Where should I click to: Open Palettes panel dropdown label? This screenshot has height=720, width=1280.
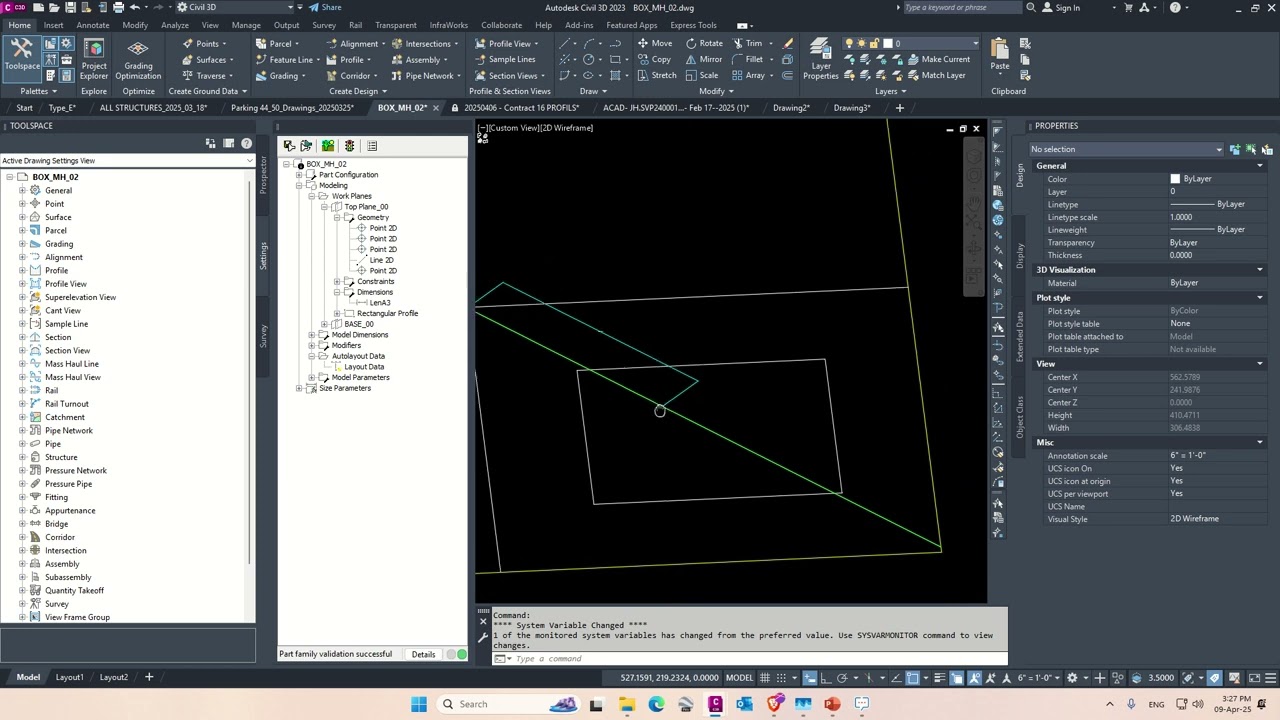(37, 91)
